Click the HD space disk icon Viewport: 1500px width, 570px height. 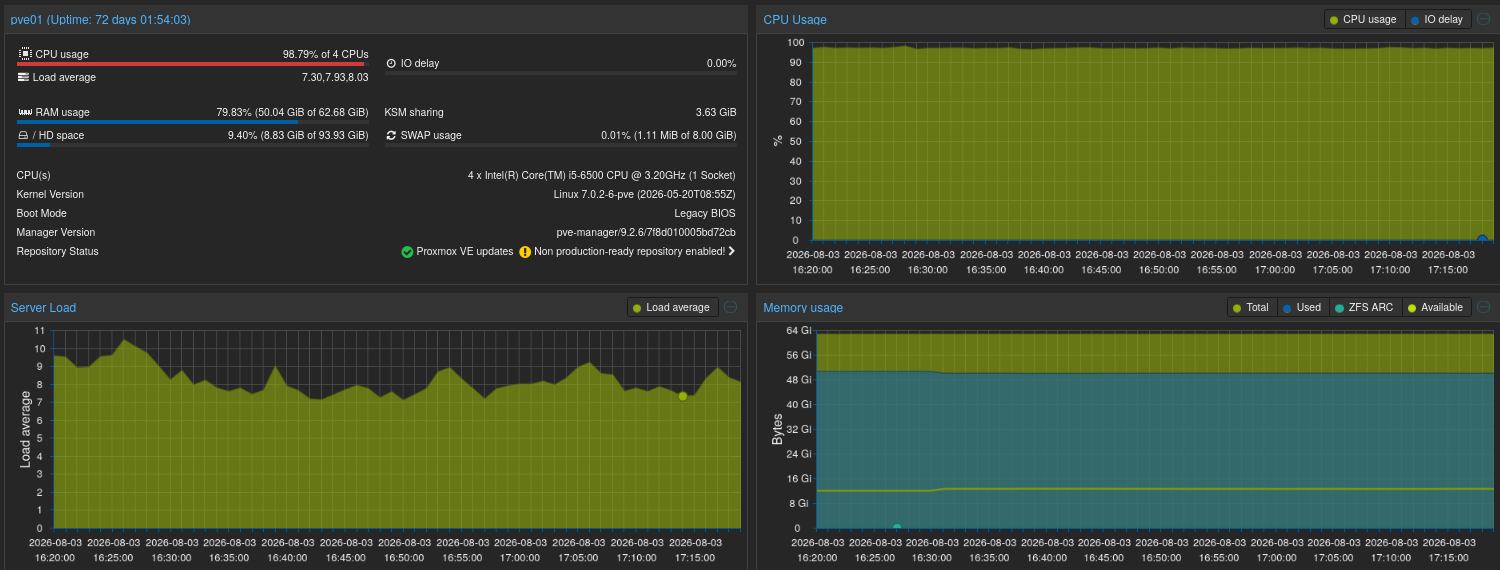(24, 135)
